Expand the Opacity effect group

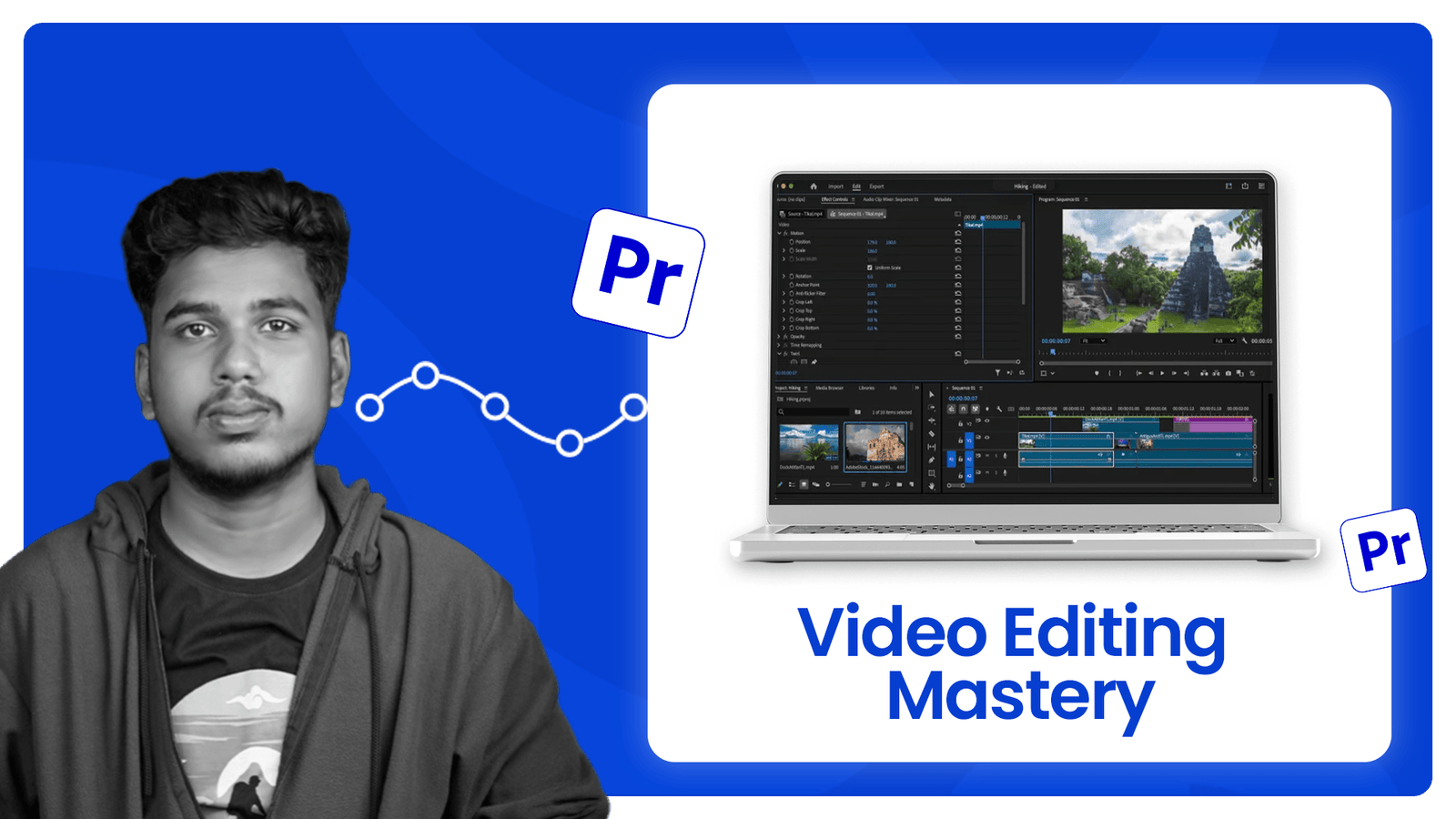[x=778, y=337]
